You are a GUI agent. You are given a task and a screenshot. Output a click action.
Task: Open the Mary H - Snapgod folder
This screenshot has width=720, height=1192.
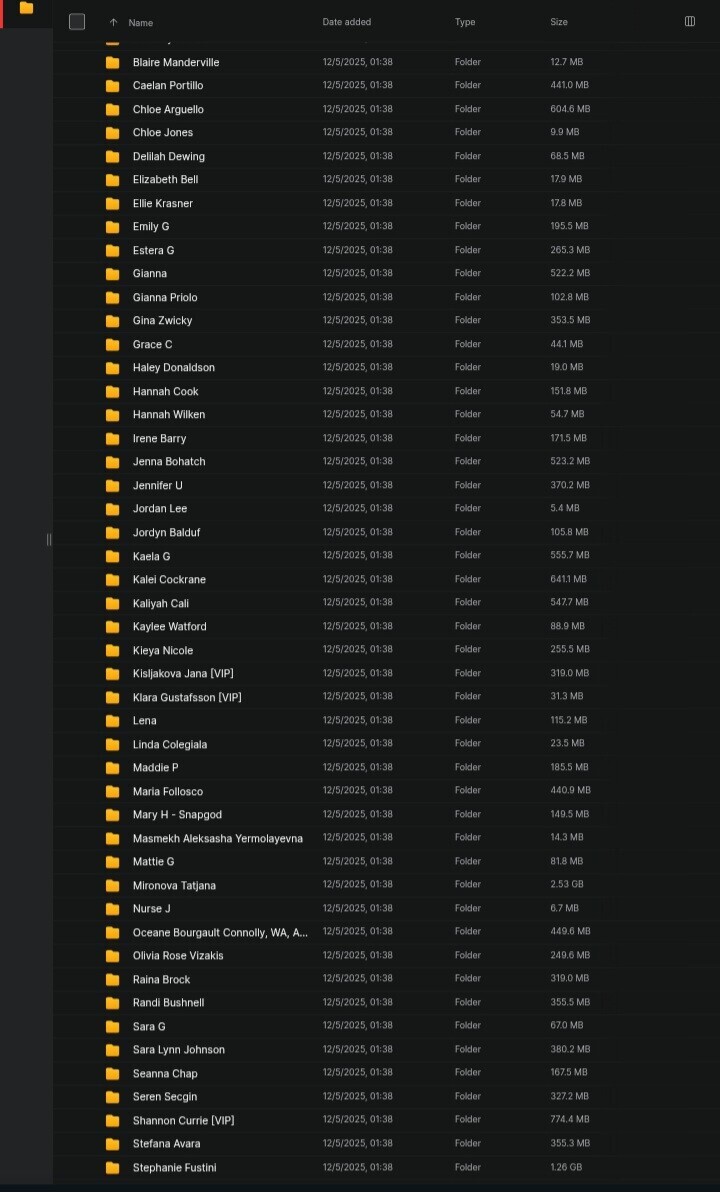[178, 815]
